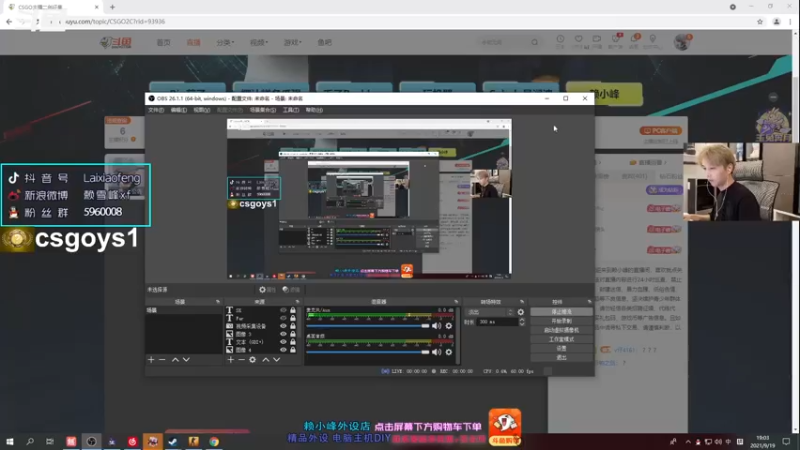Viewport: 800px width, 450px height.
Task: Open a new browser tab with plus
Action: pos(112,7)
